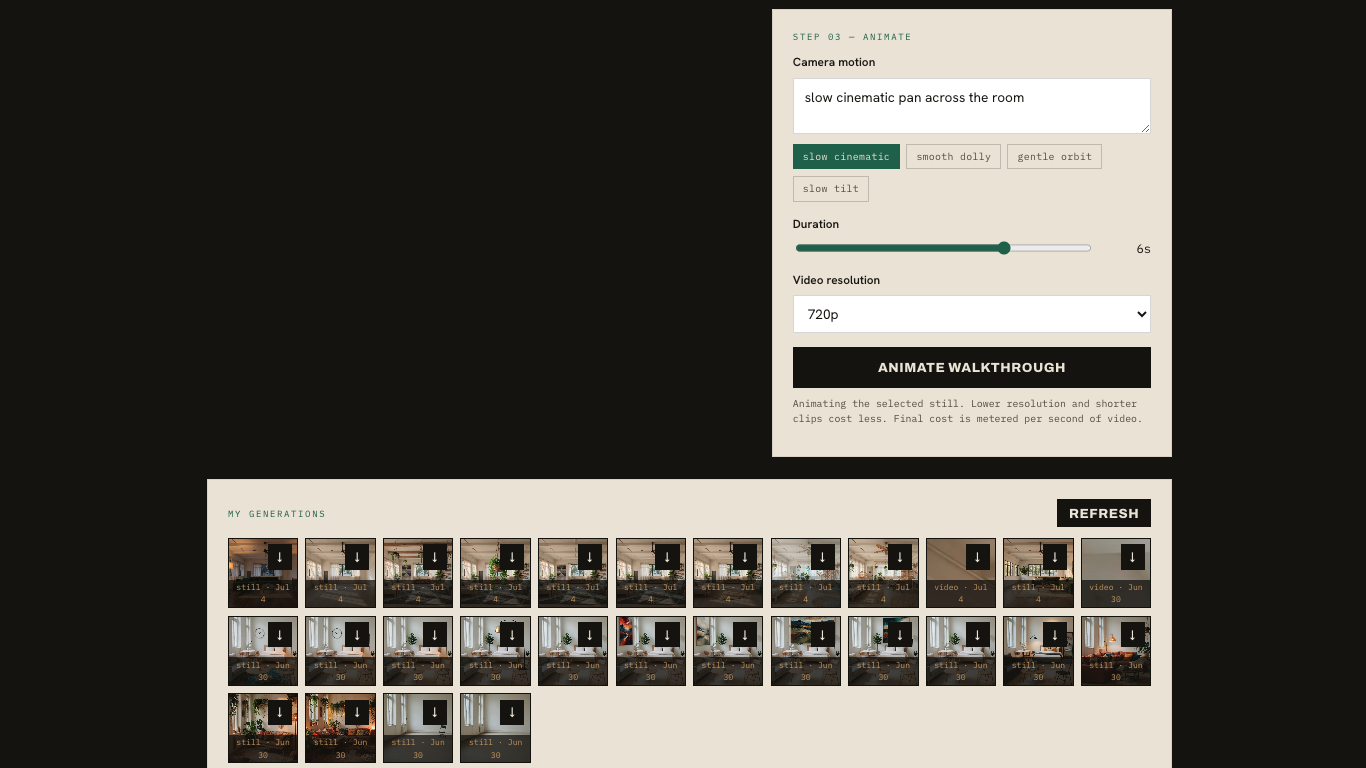Open the Video resolution 720p dropdown
Screen dimensions: 1366x768
click(972, 314)
